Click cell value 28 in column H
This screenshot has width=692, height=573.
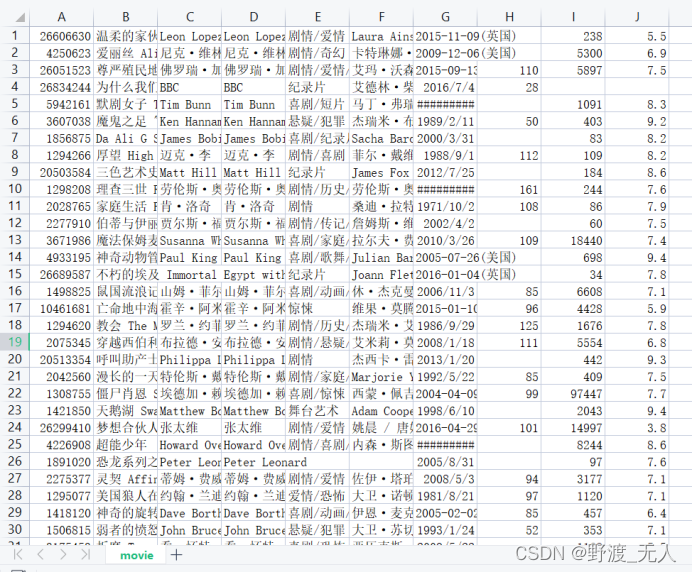[509, 87]
